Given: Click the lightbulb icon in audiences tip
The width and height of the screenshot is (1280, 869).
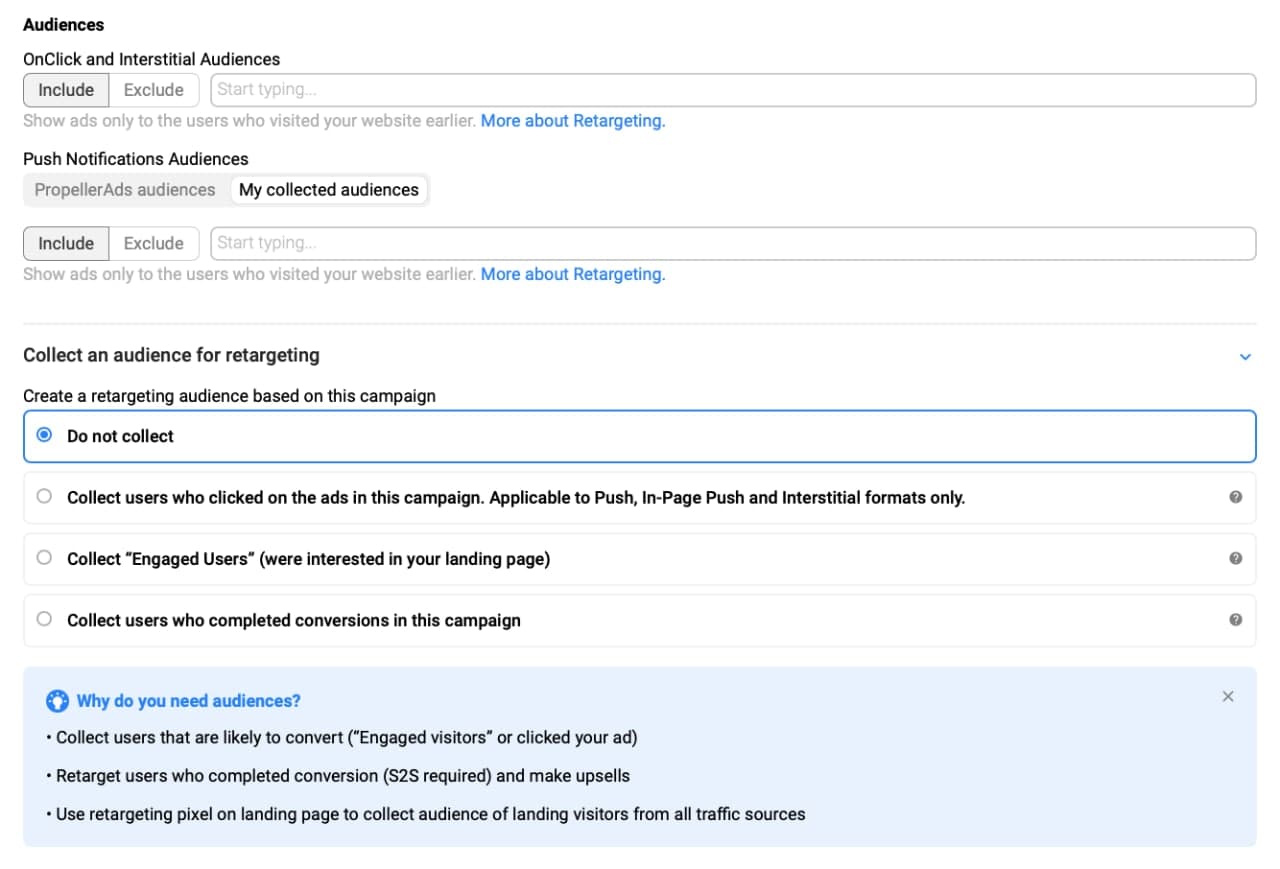Looking at the screenshot, I should coord(58,701).
